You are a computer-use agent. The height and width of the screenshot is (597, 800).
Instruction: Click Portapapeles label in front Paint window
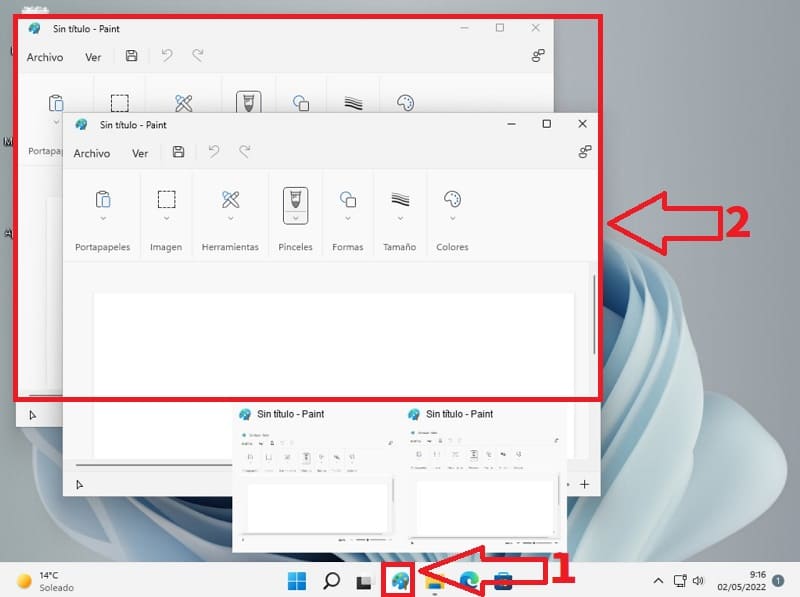tap(103, 247)
